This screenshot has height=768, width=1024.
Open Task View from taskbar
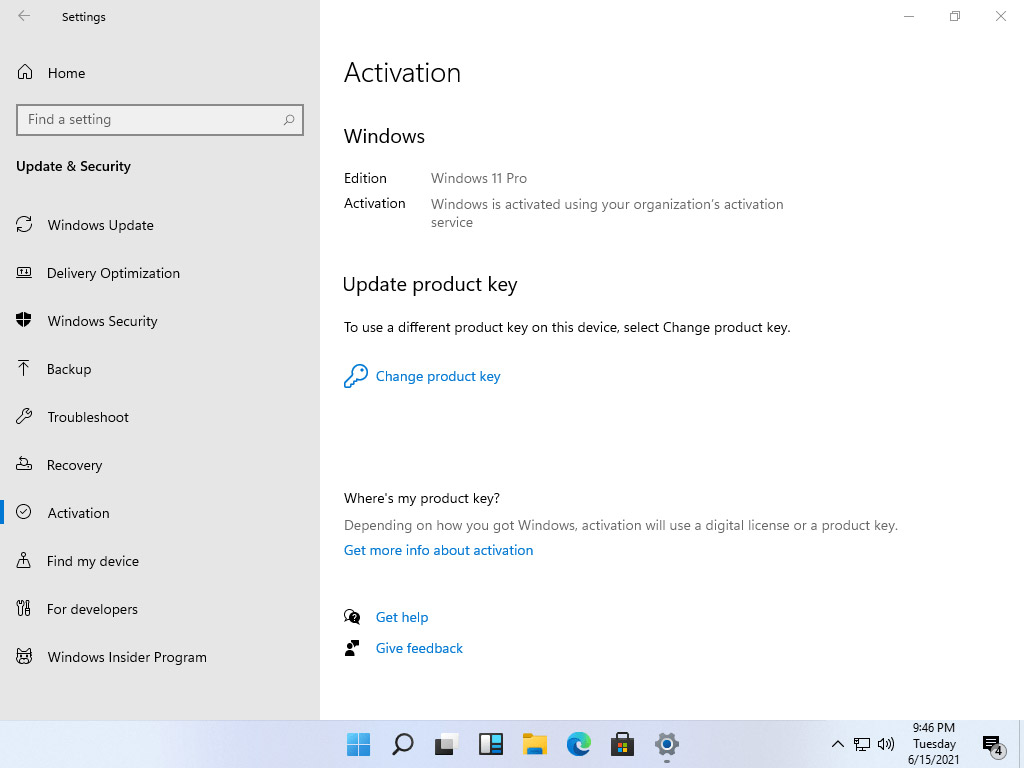pos(447,744)
